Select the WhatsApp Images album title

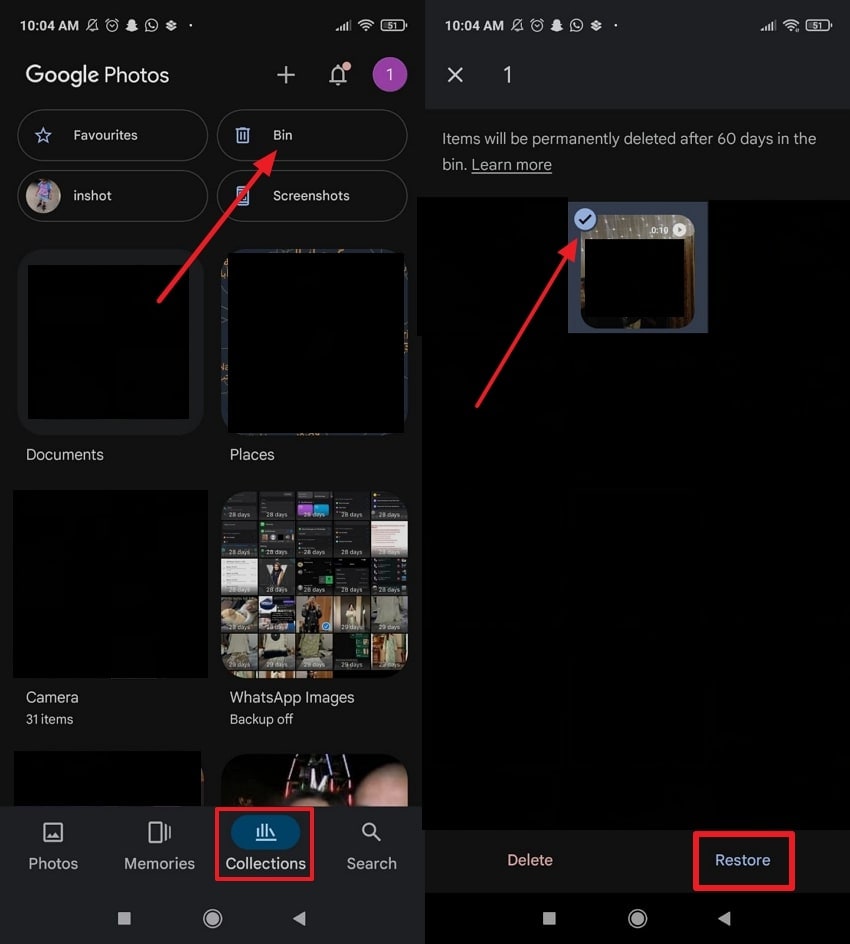tap(292, 697)
